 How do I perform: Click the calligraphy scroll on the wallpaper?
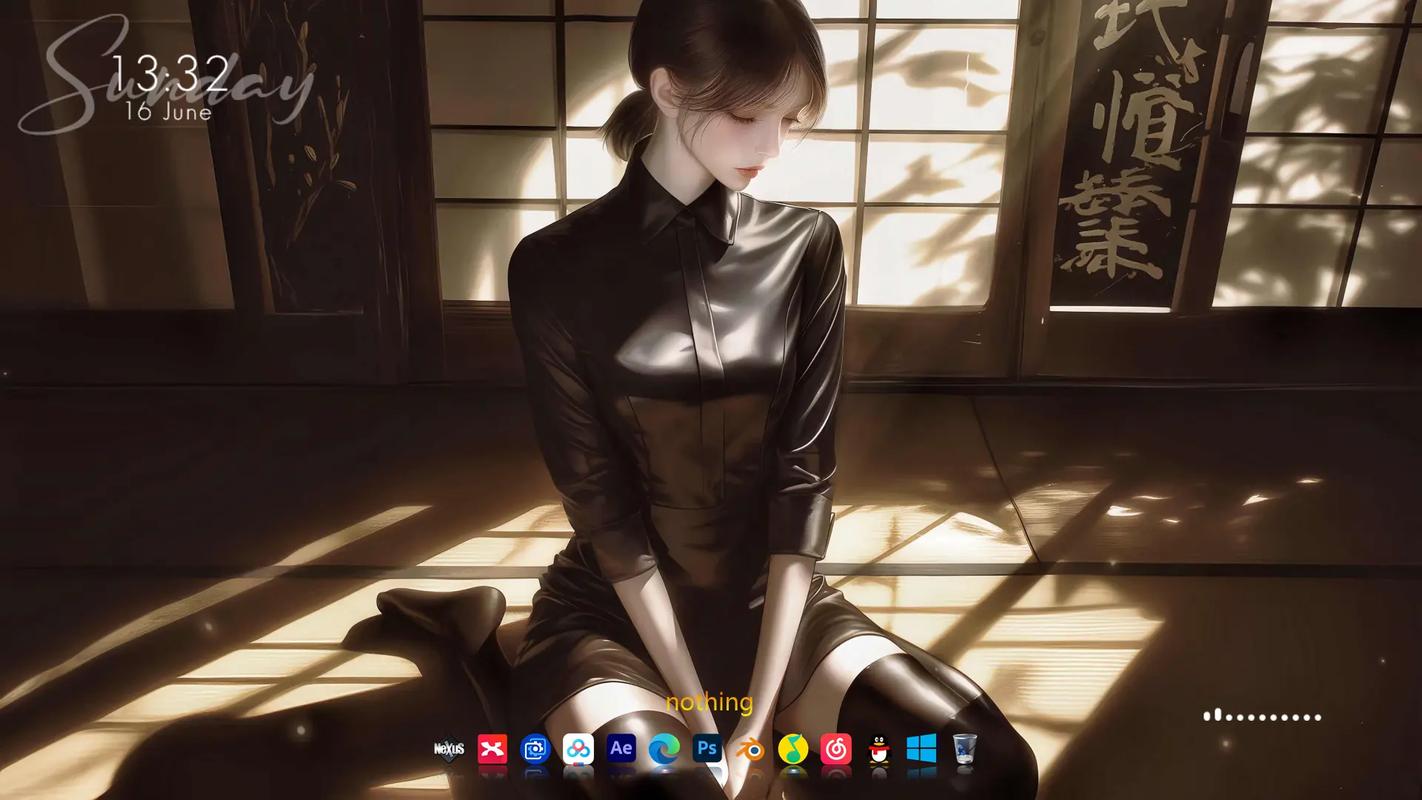point(1126,150)
